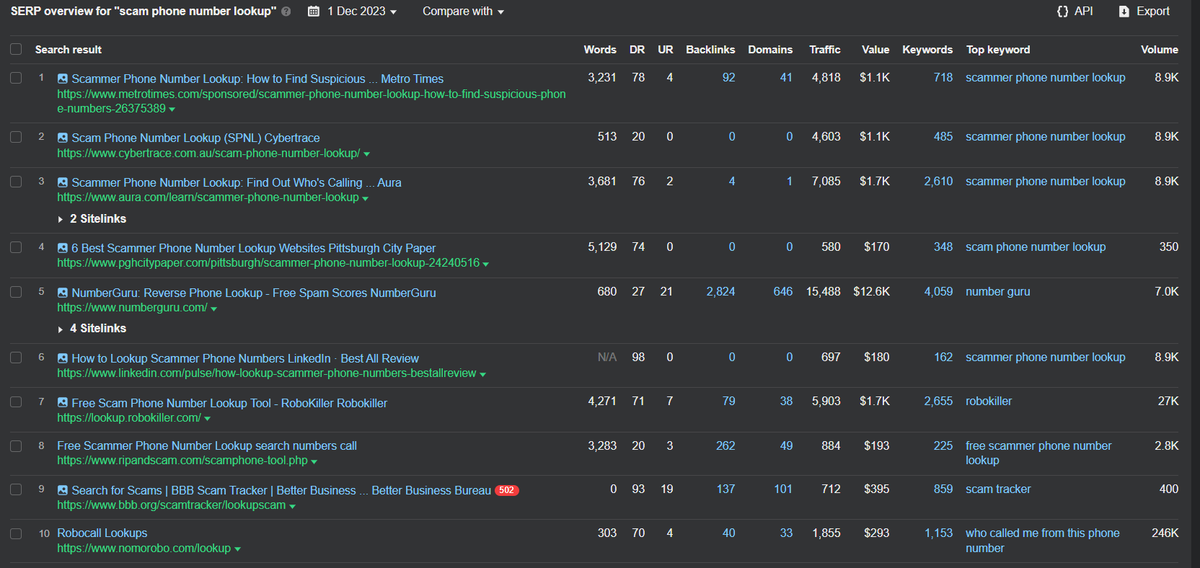Click the image icon beside Metro Times result
The width and height of the screenshot is (1200, 568).
[63, 78]
